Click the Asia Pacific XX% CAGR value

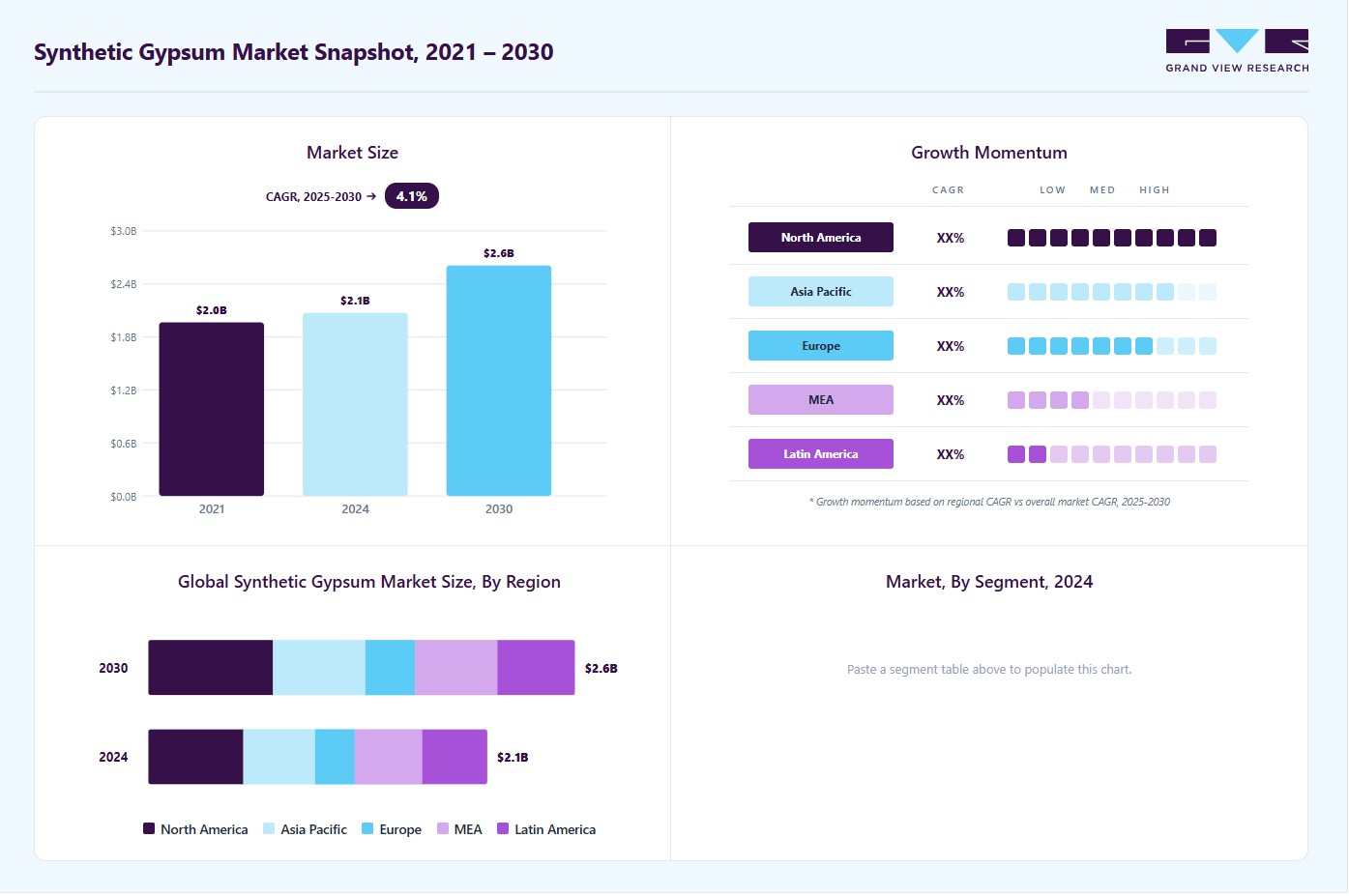point(951,292)
